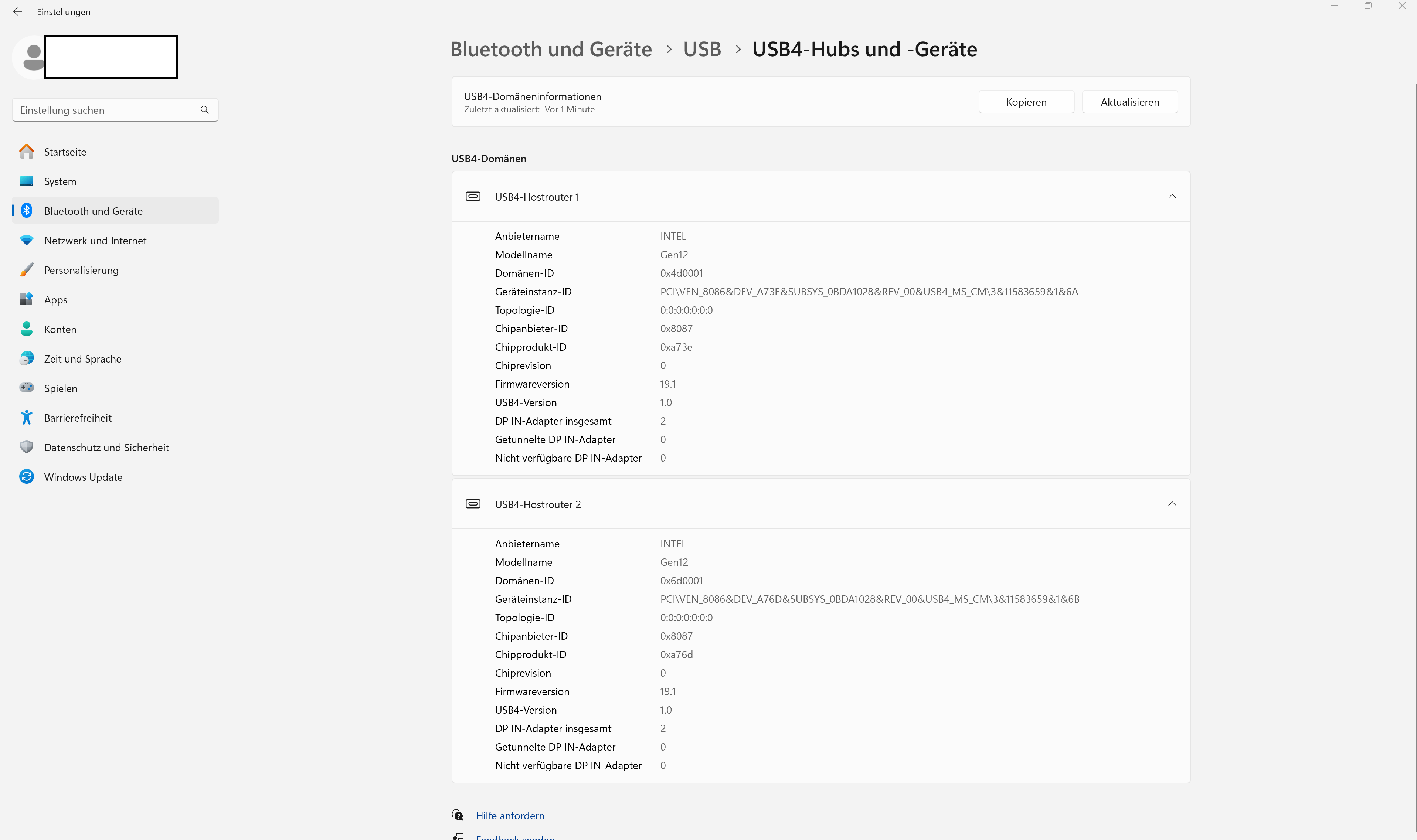The height and width of the screenshot is (840, 1417).
Task: Open Datenschutz und Sicherheit settings
Action: (x=106, y=448)
